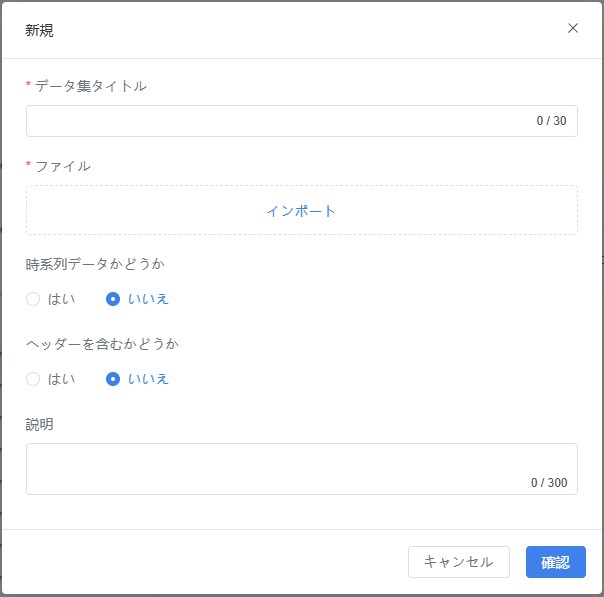Click the ヘッダーを含むかどうか label
Screen dimensions: 604x597
point(102,344)
